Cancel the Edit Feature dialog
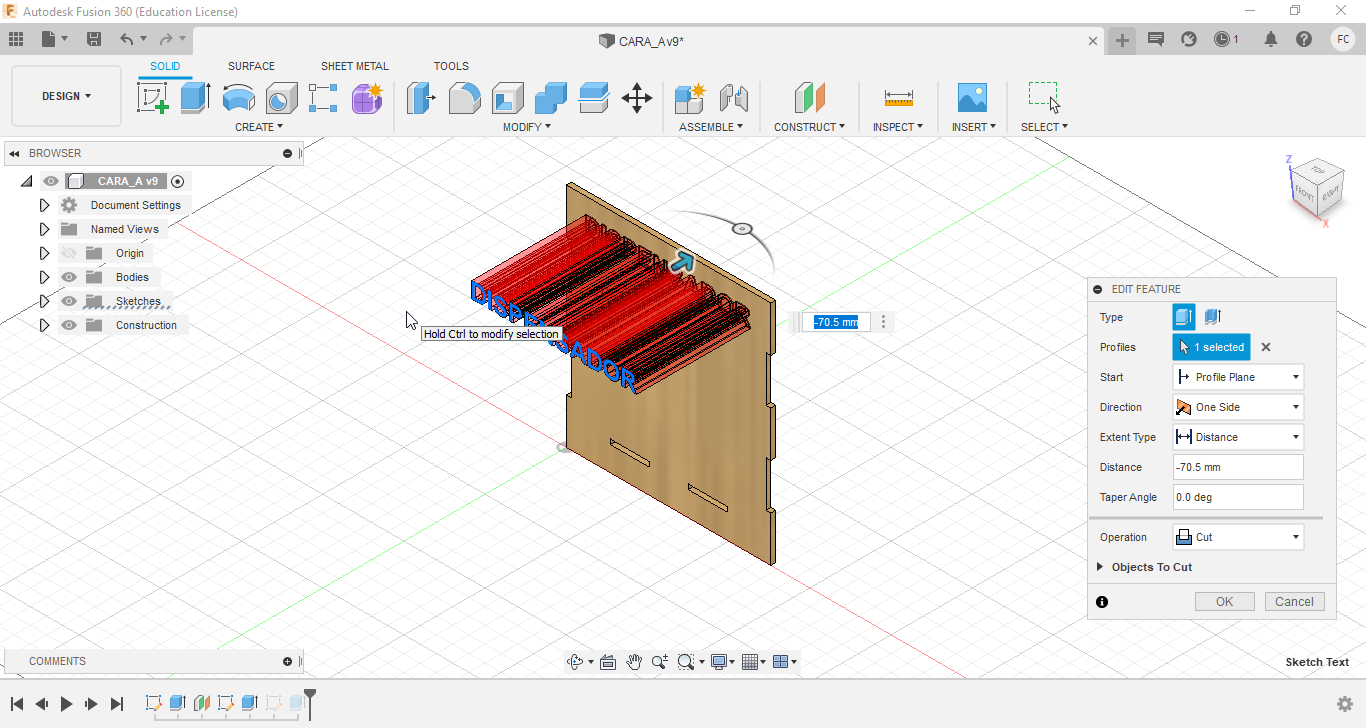This screenshot has height=728, width=1366. point(1294,601)
